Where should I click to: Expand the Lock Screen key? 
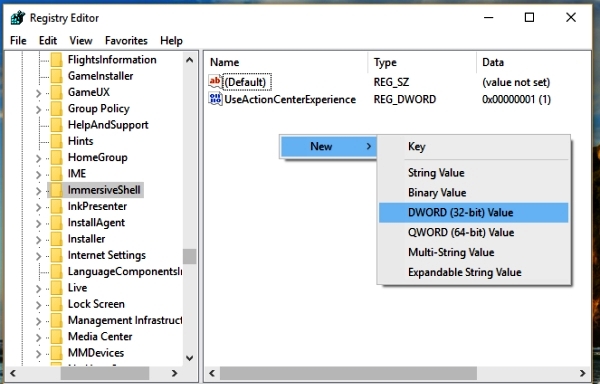[38, 304]
